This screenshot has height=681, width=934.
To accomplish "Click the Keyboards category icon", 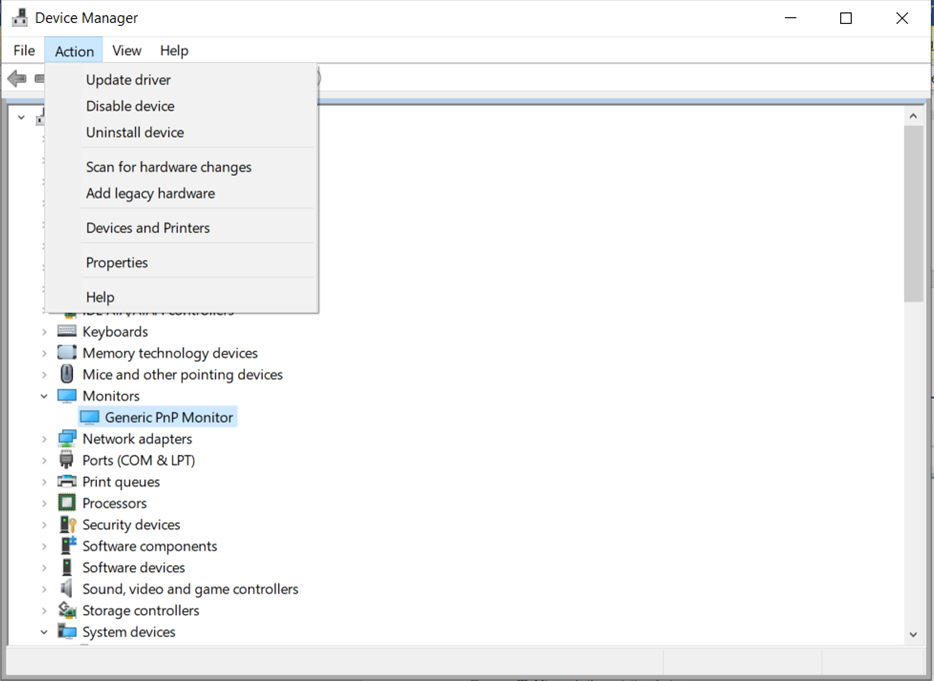I will pyautogui.click(x=65, y=331).
